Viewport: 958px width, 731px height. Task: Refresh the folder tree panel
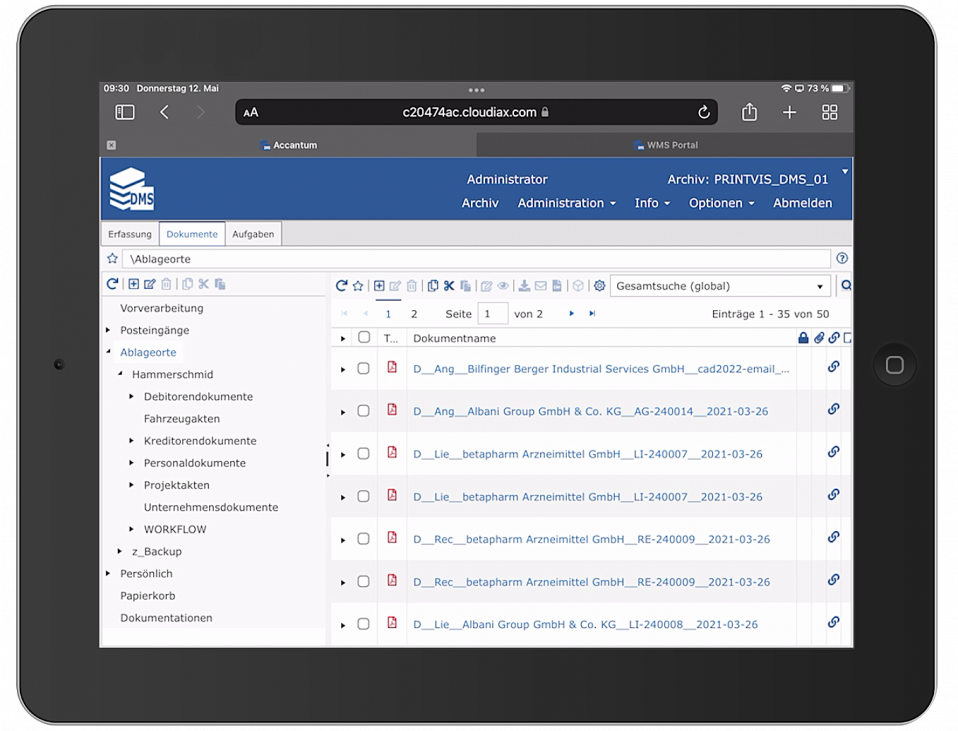(113, 285)
